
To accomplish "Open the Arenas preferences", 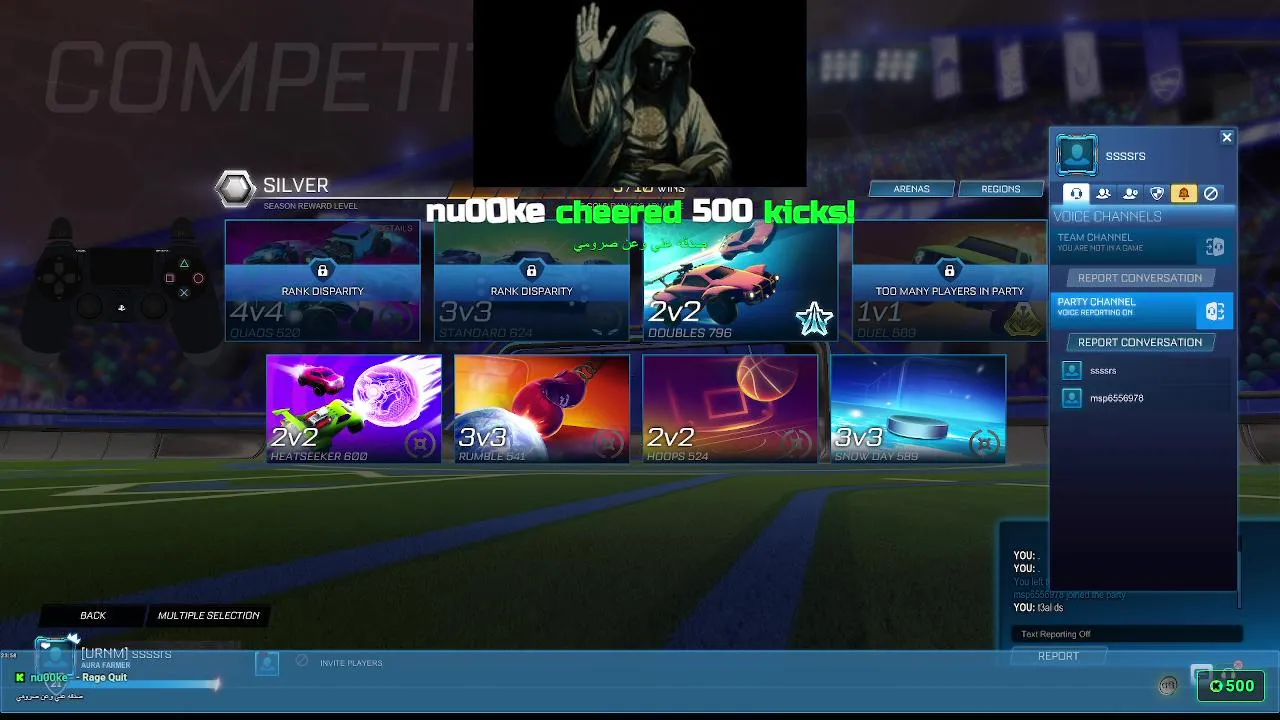I will coord(911,189).
